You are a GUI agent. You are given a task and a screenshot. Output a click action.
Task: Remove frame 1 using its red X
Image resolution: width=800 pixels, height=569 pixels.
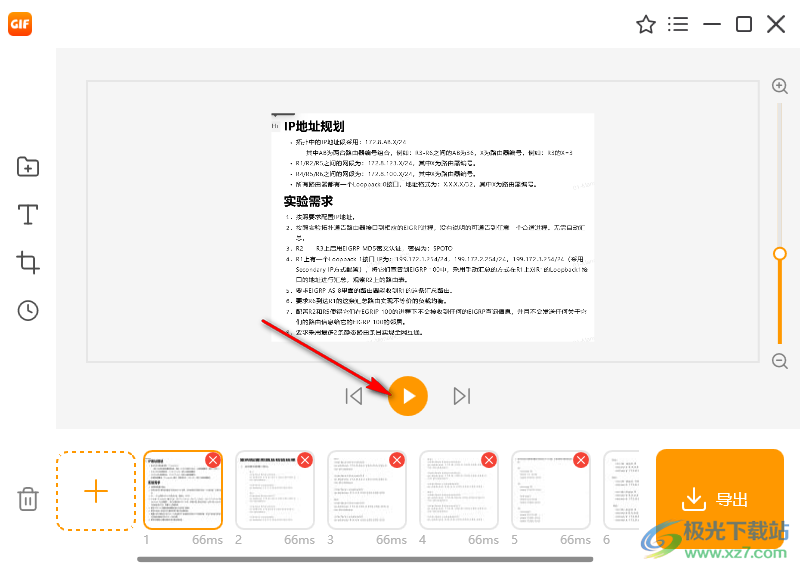[x=213, y=460]
